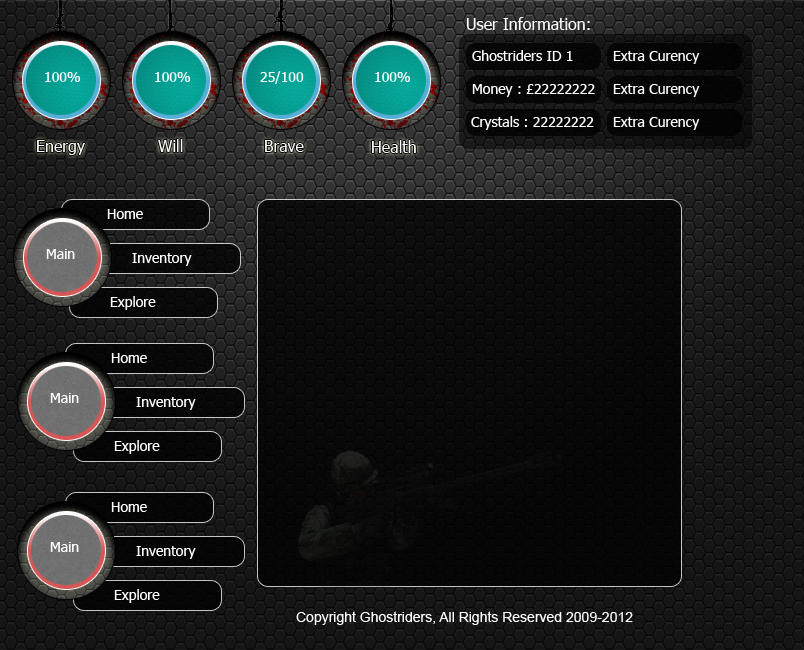
Task: Click Extra Curency beside Ghostriders ID
Action: pyautogui.click(x=674, y=56)
